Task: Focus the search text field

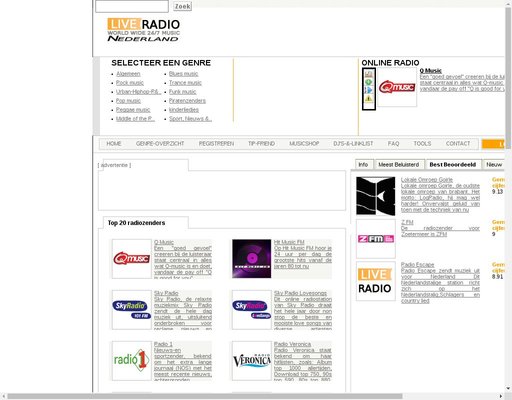Action: pos(132,6)
